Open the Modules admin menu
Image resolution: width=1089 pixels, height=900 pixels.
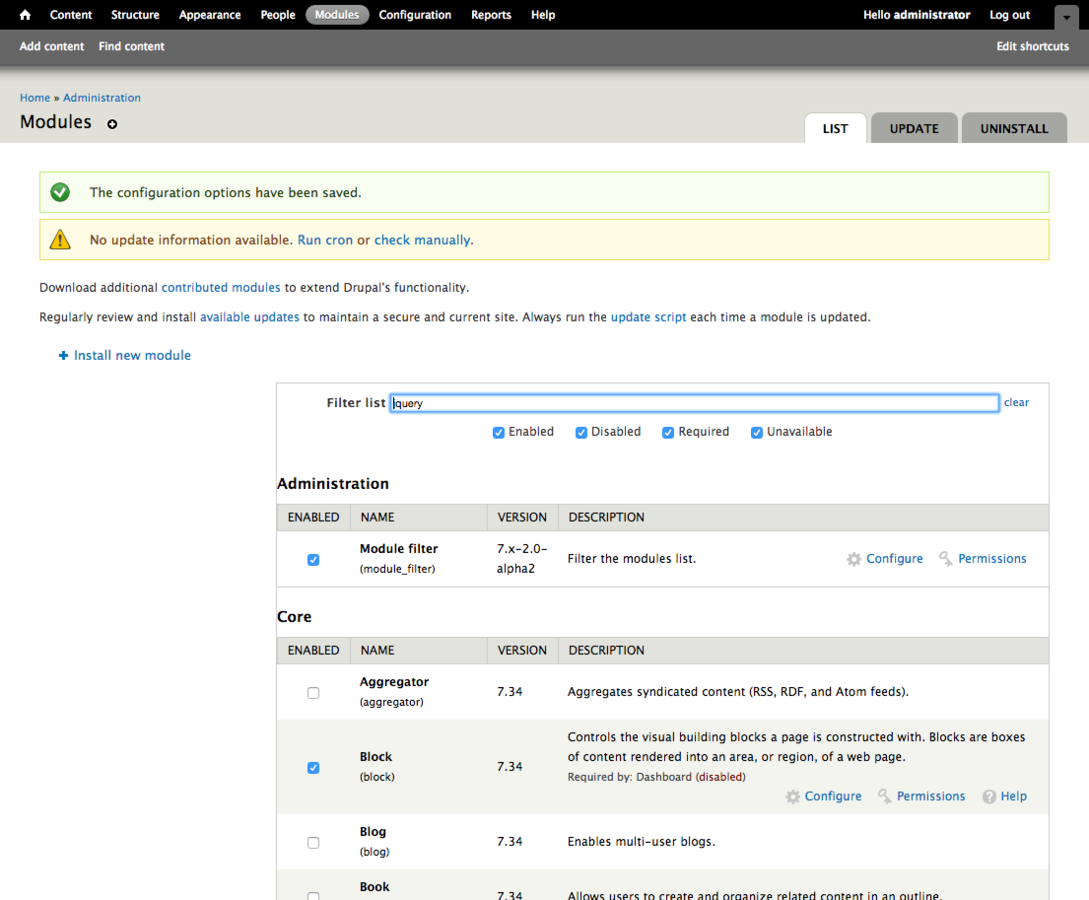(337, 15)
